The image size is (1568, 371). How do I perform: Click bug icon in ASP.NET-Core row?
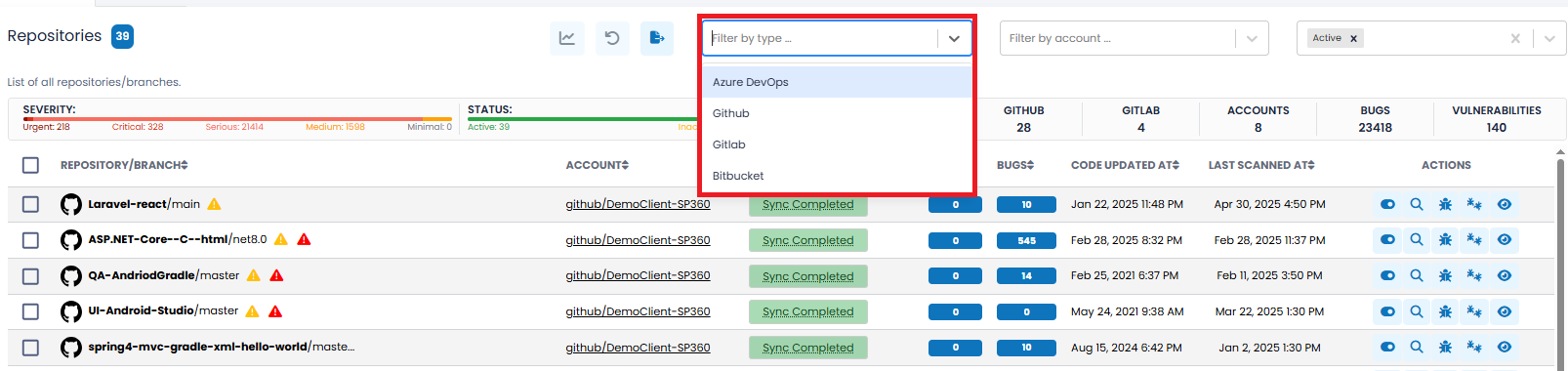tap(1445, 240)
